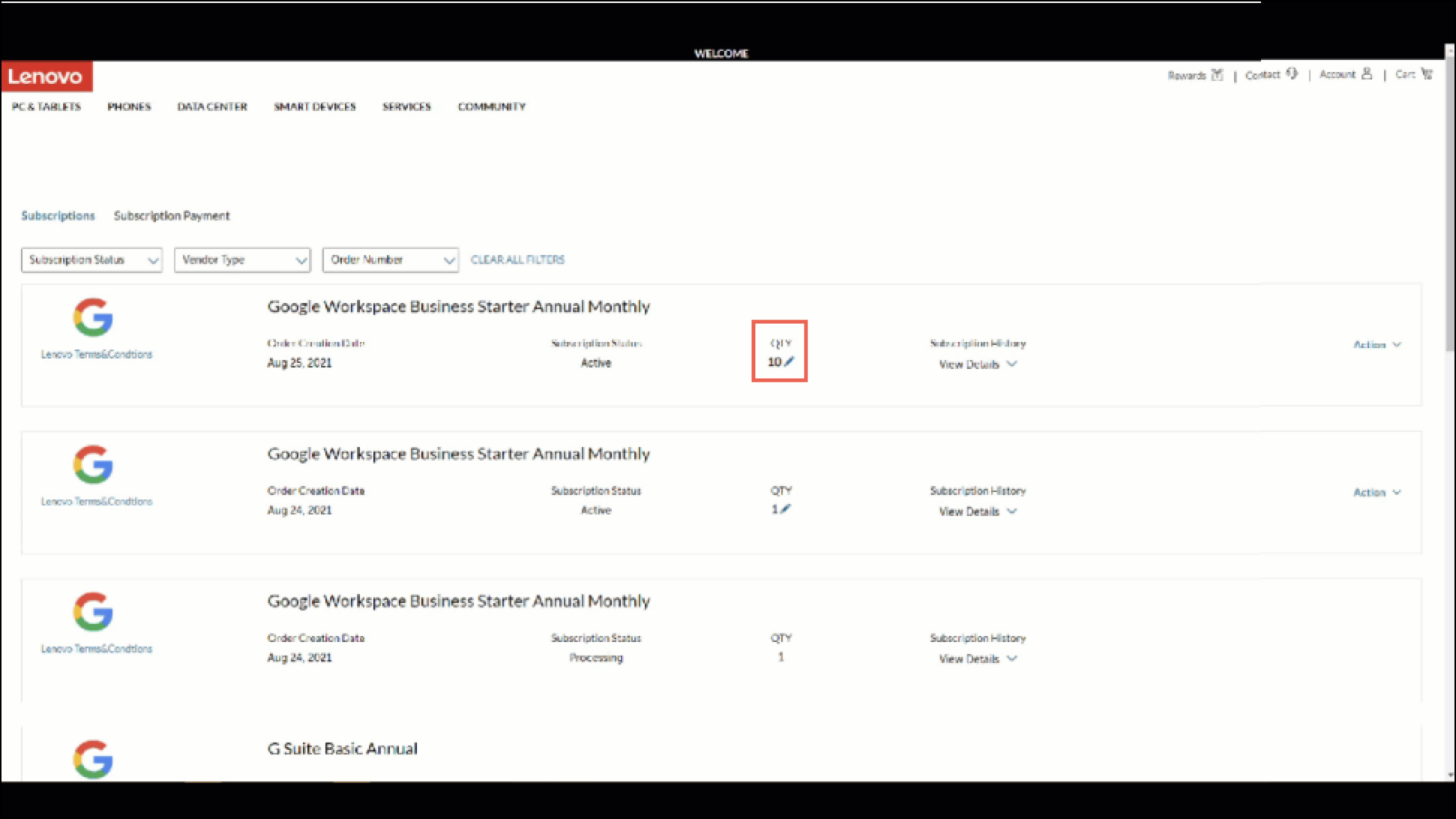Open the Account user icon

pyautogui.click(x=1367, y=73)
